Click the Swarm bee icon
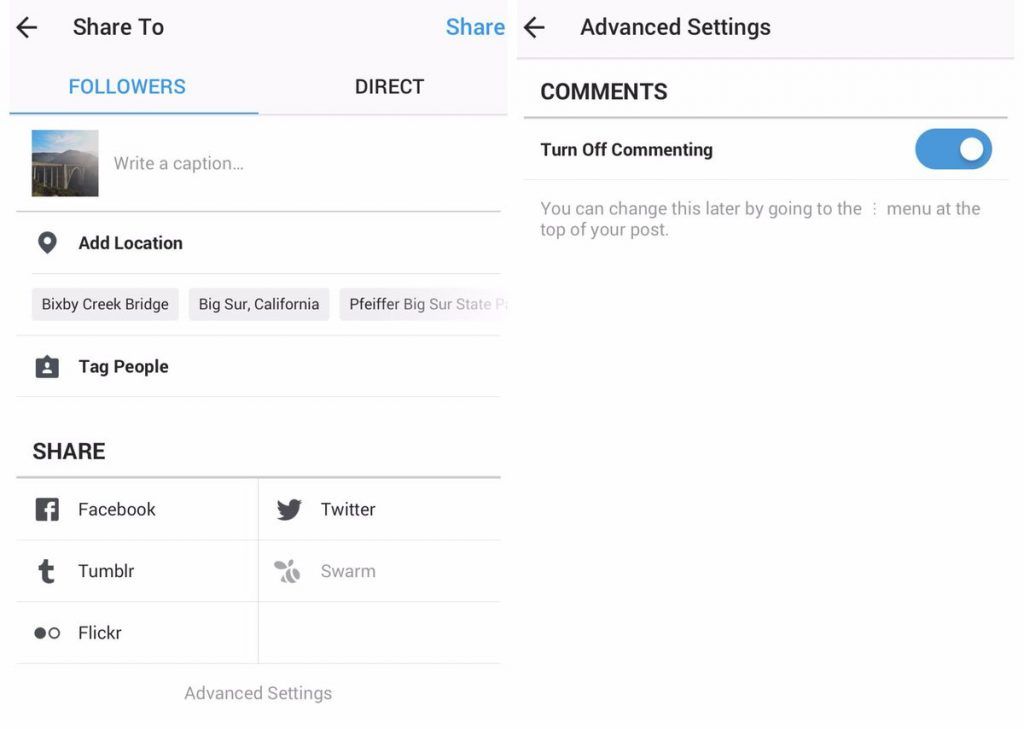 pos(288,572)
